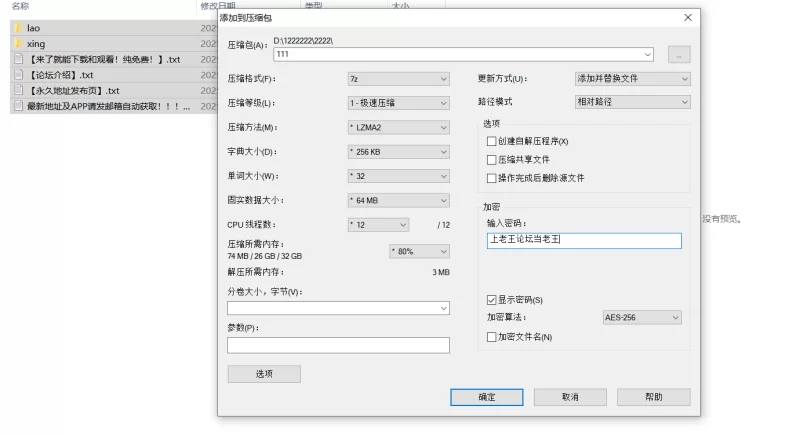Image resolution: width=800 pixels, height=435 pixels.
Task: Select the 【来了就能下载和观看！纯免费！】.txt file name
Action: 104,60
